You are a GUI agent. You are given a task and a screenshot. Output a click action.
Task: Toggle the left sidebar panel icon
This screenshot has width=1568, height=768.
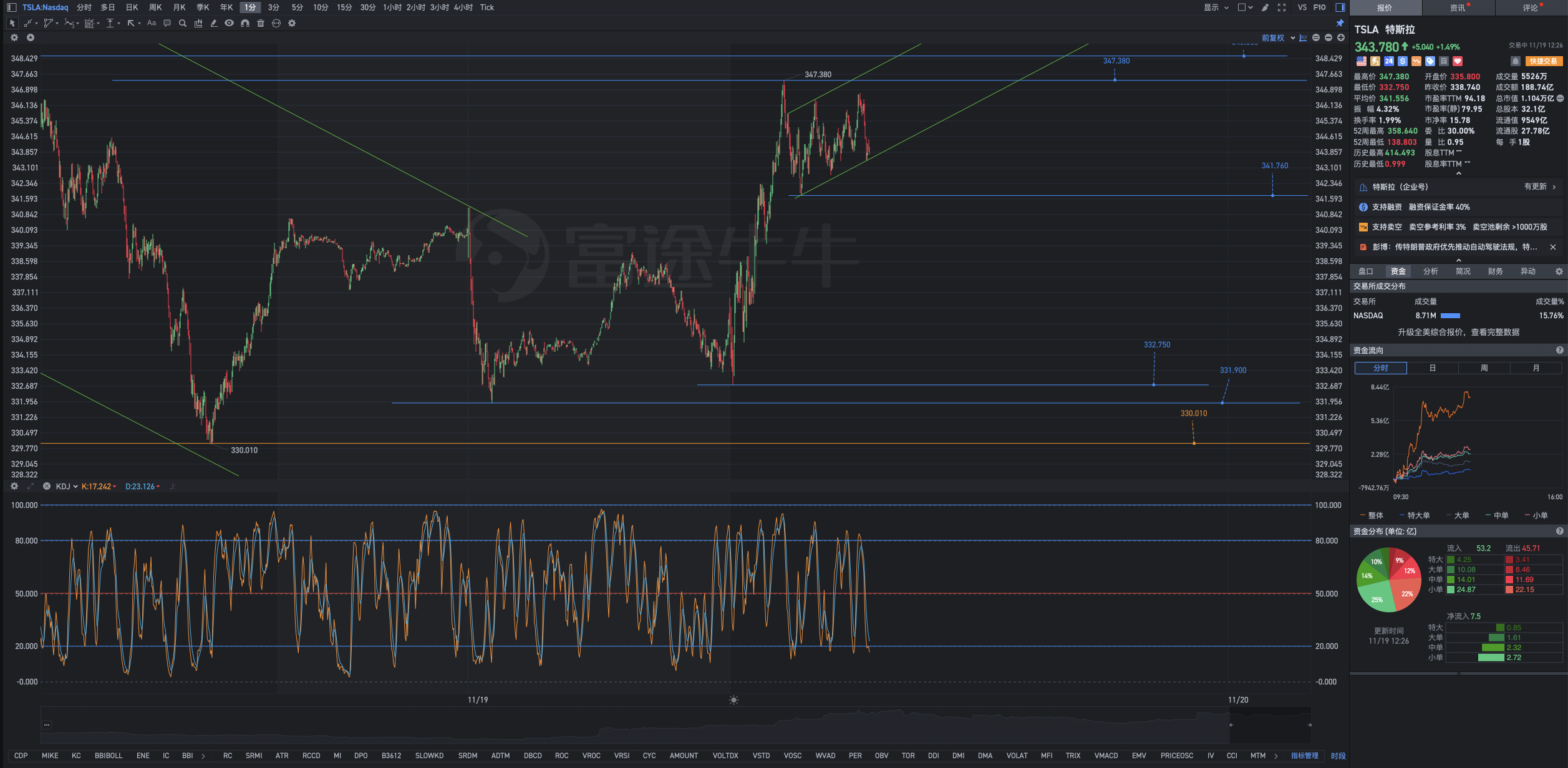pyautogui.click(x=11, y=7)
